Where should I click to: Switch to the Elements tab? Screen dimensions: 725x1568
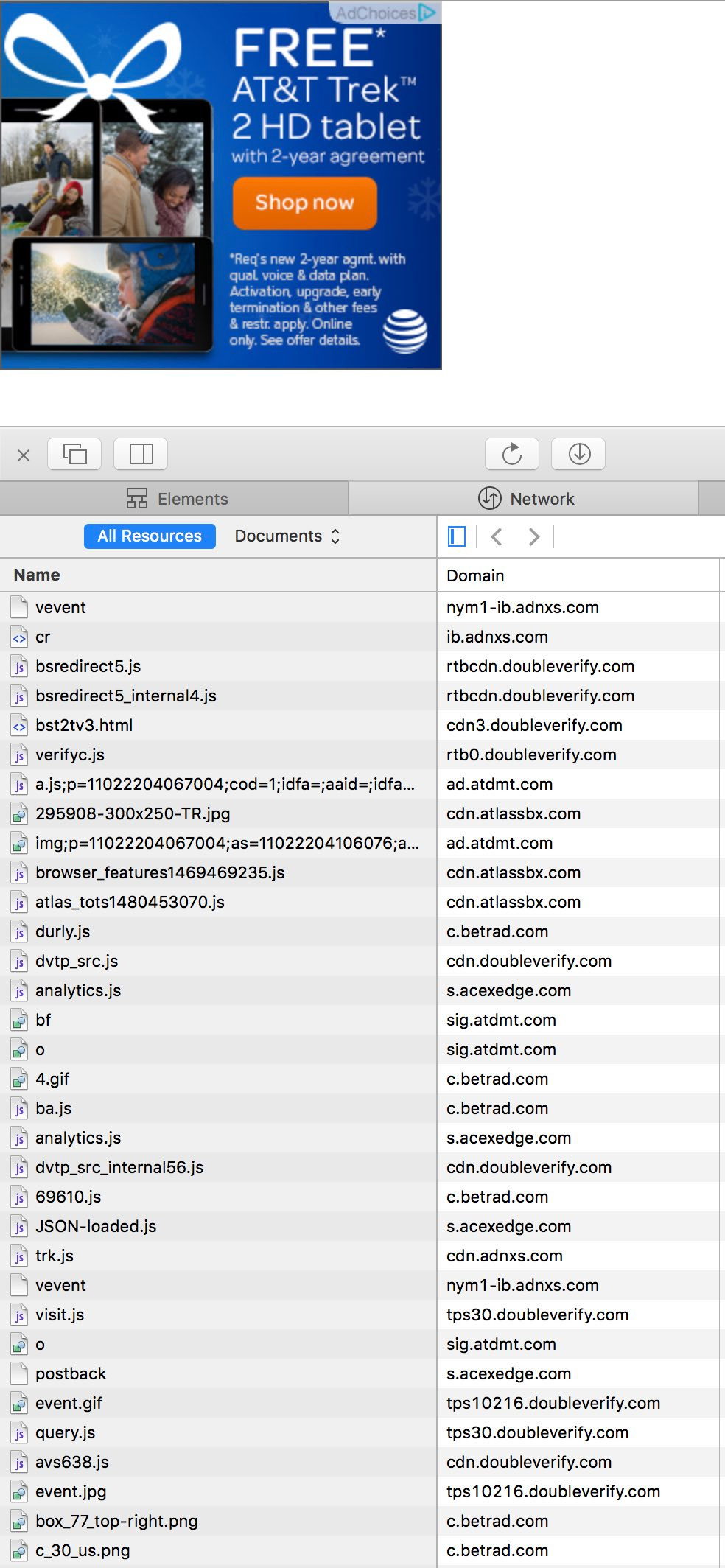click(175, 499)
